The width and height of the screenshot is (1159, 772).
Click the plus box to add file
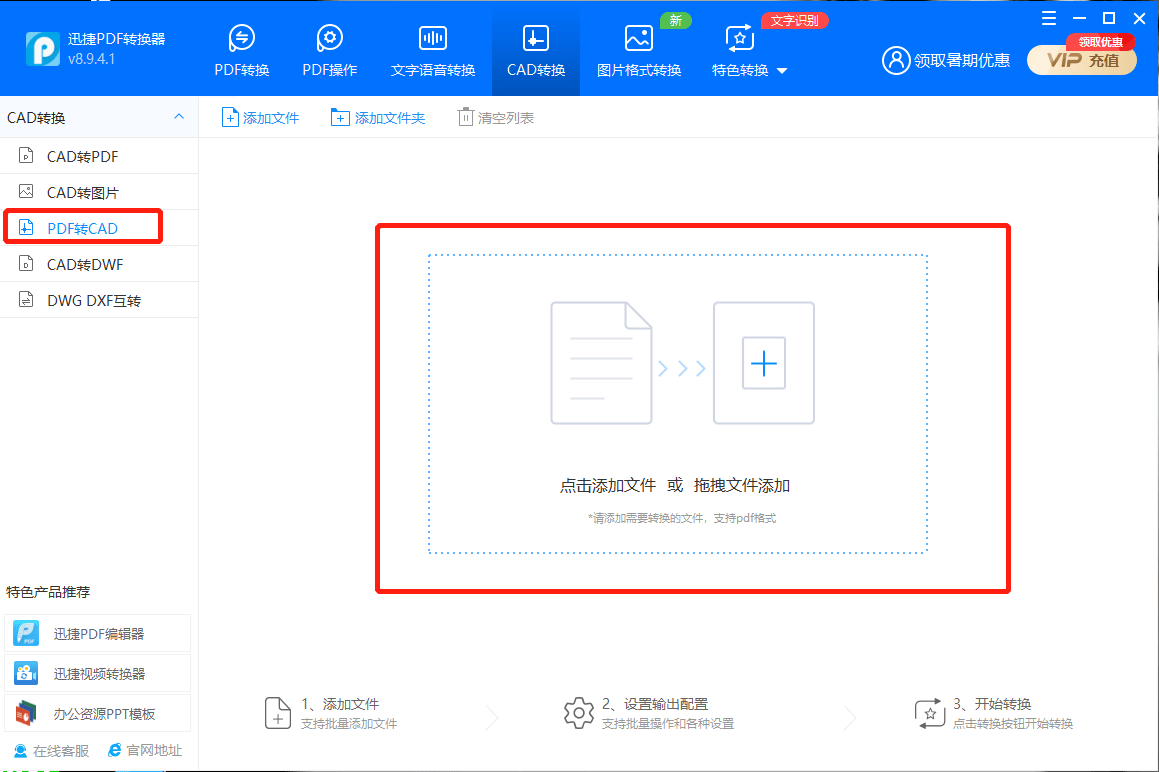764,363
